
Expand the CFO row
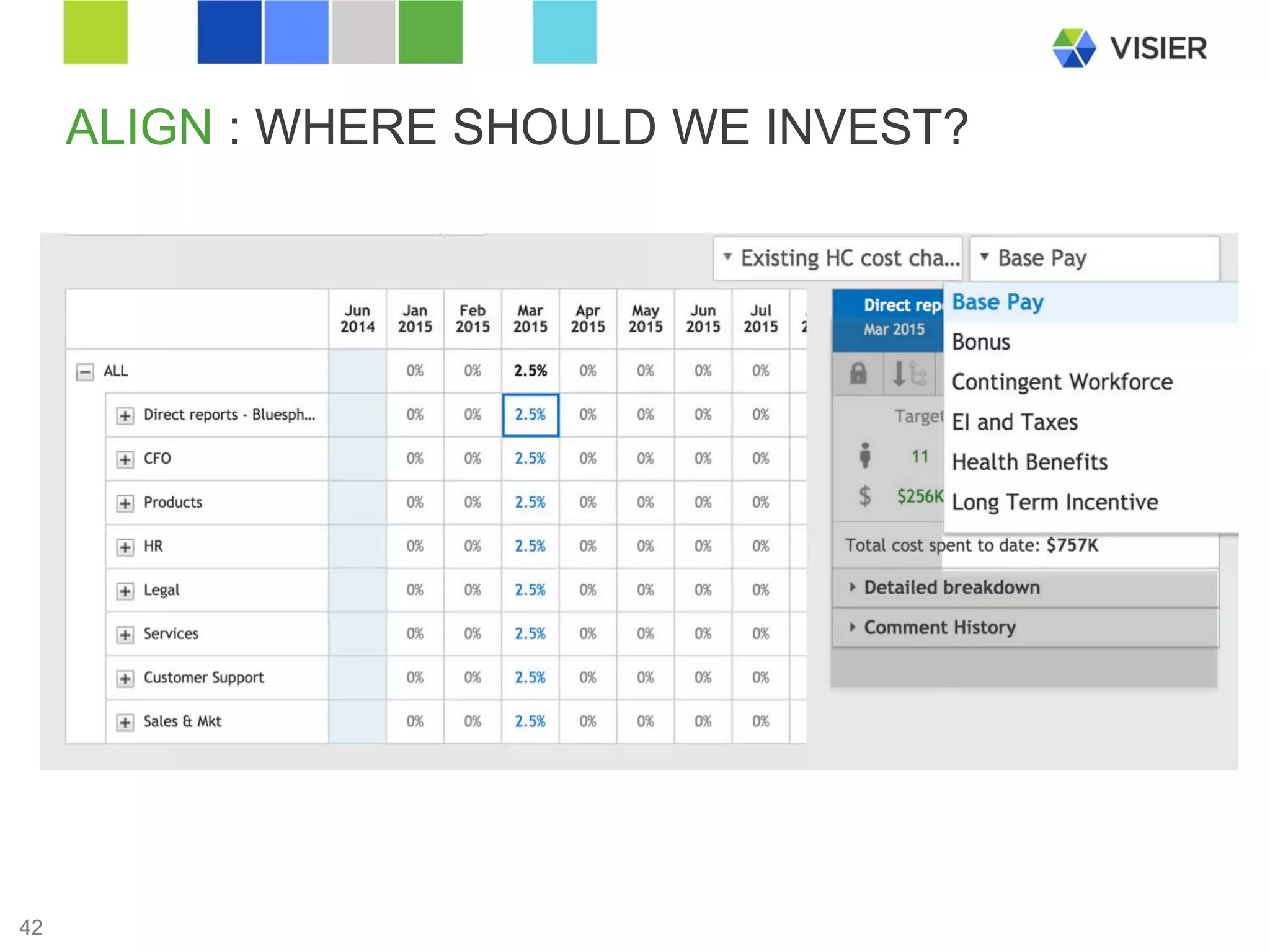pos(125,459)
